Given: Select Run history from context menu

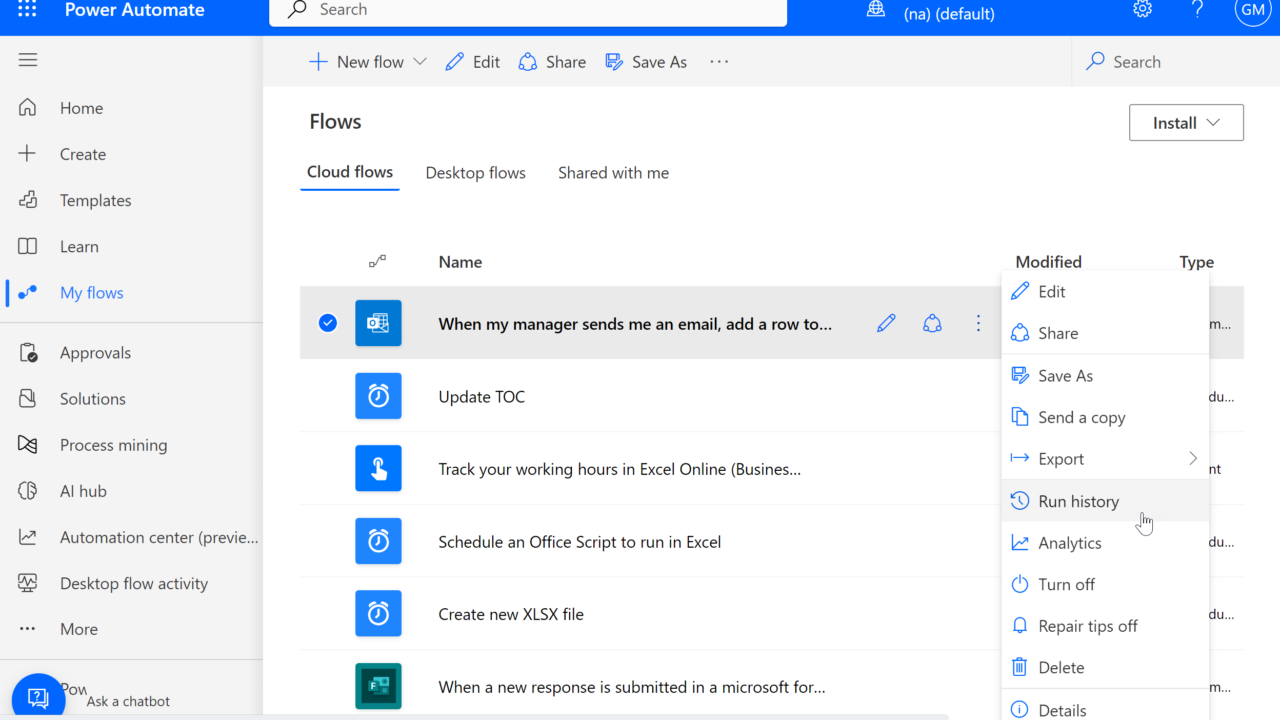Looking at the screenshot, I should pyautogui.click(x=1078, y=501).
